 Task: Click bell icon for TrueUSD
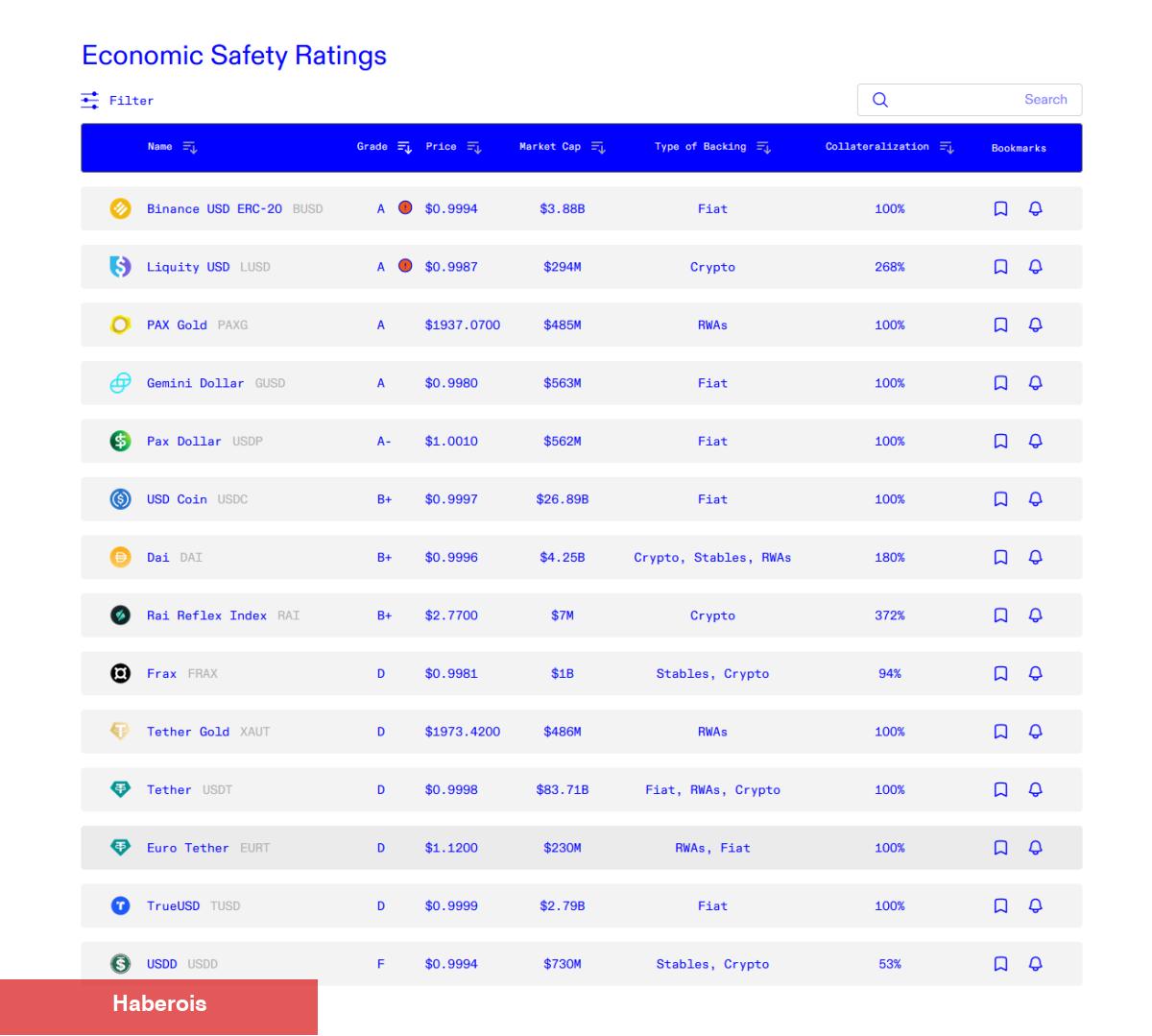point(1035,905)
